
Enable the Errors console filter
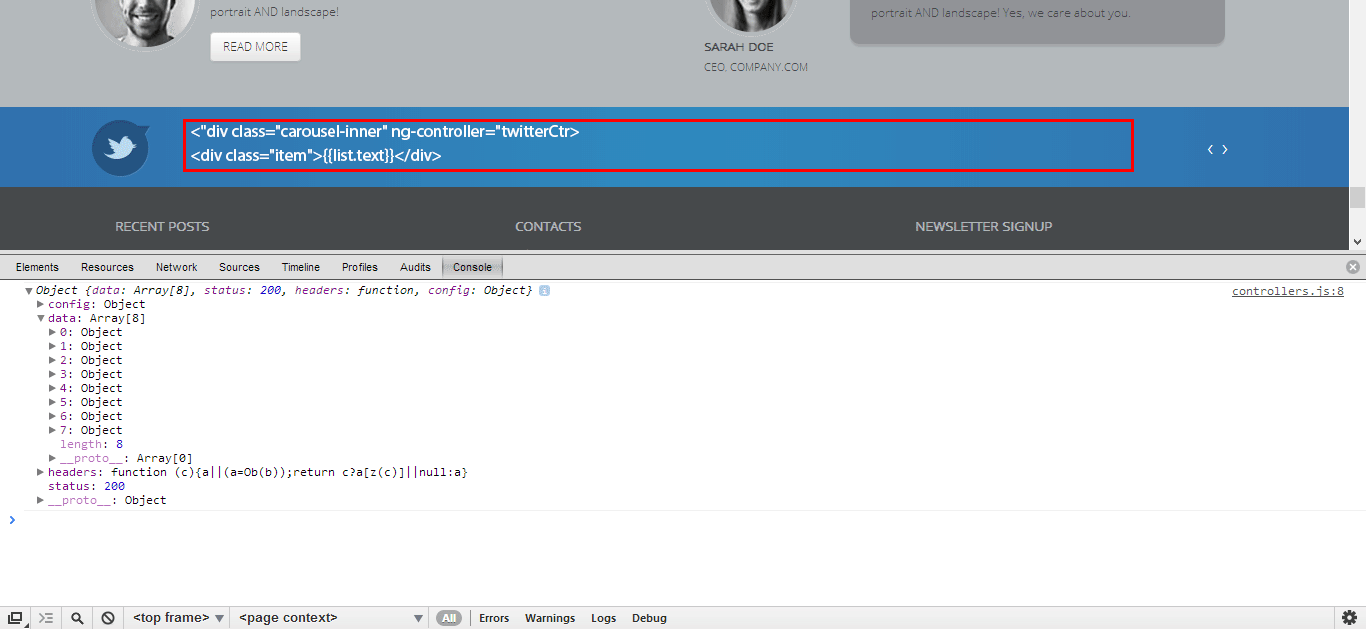coord(494,617)
